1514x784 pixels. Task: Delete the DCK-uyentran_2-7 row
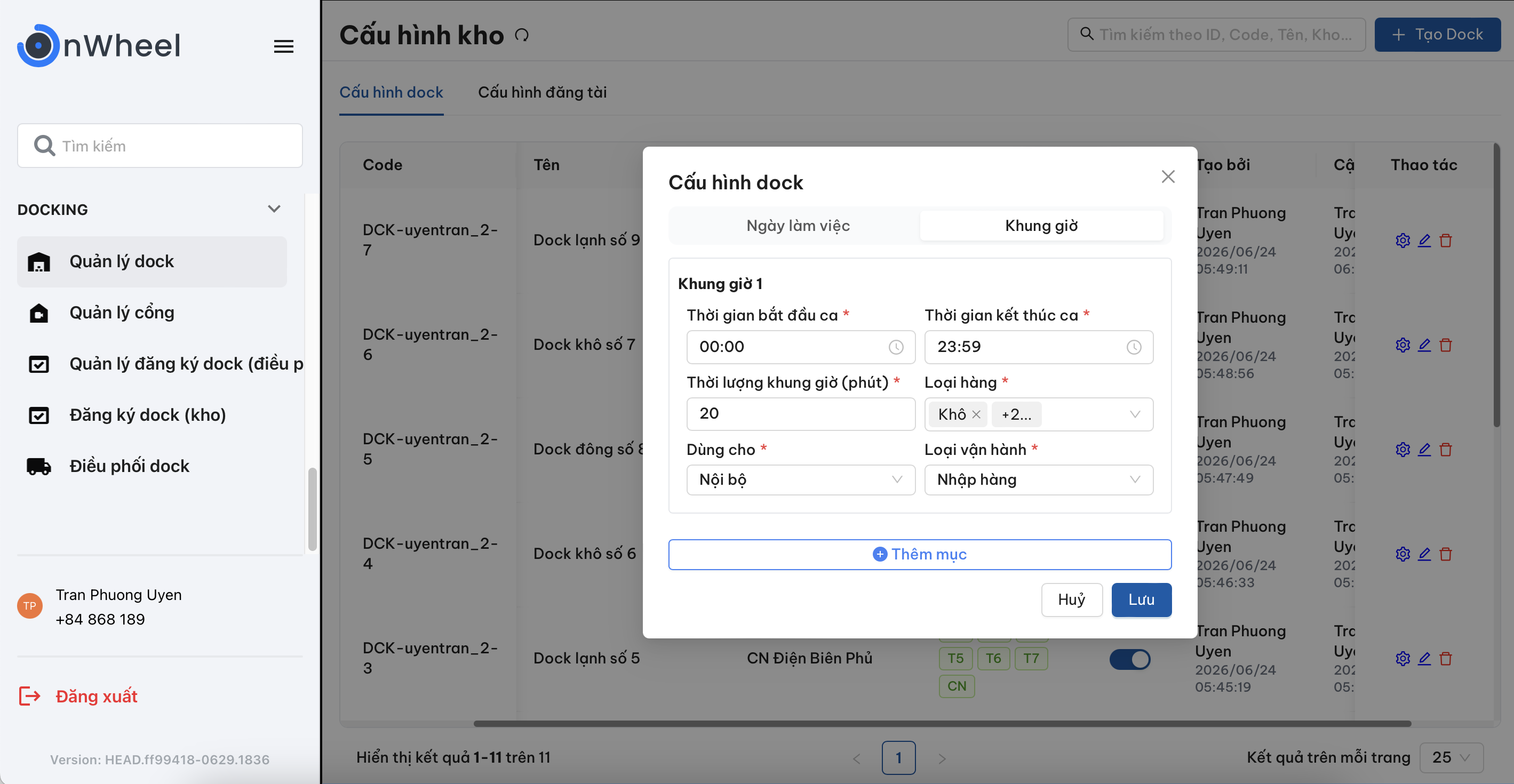(x=1445, y=241)
